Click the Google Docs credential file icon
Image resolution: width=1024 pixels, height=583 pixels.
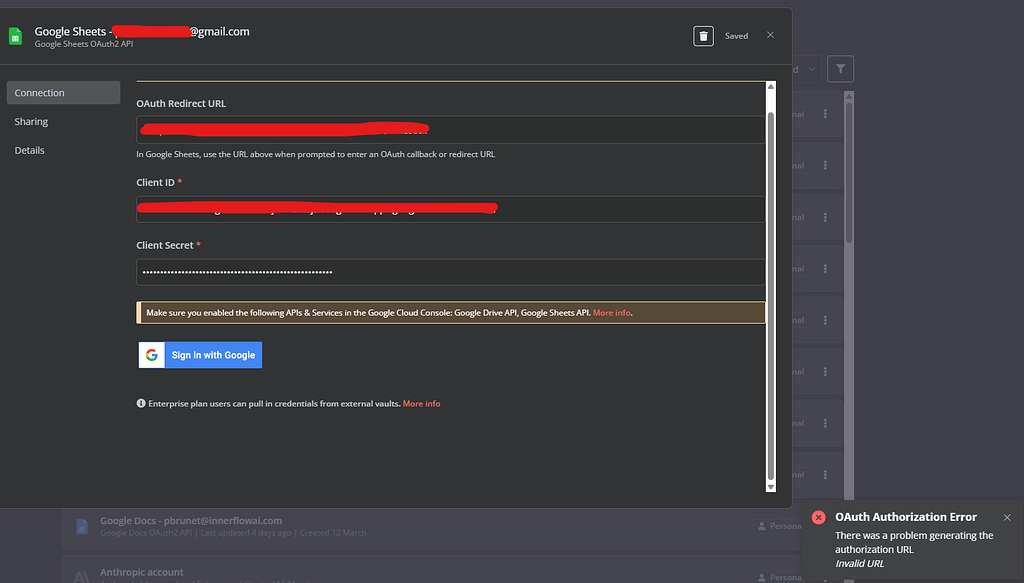point(82,526)
